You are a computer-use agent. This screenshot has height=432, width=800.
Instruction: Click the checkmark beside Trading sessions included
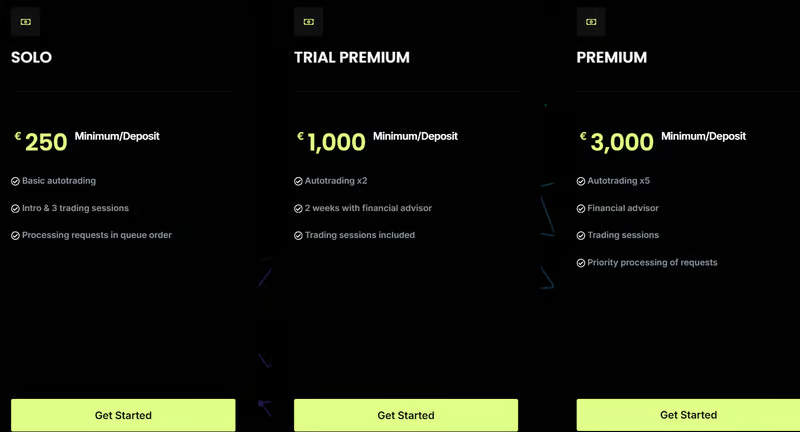(x=298, y=236)
